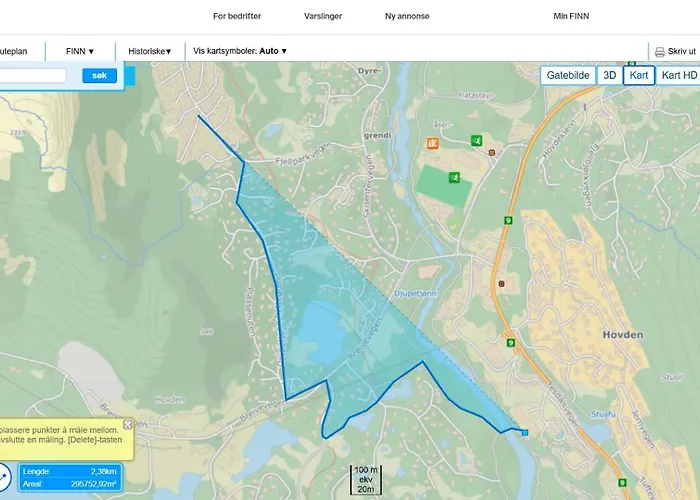Switch the map to 3D view
This screenshot has height=500, width=700.
coord(609,75)
